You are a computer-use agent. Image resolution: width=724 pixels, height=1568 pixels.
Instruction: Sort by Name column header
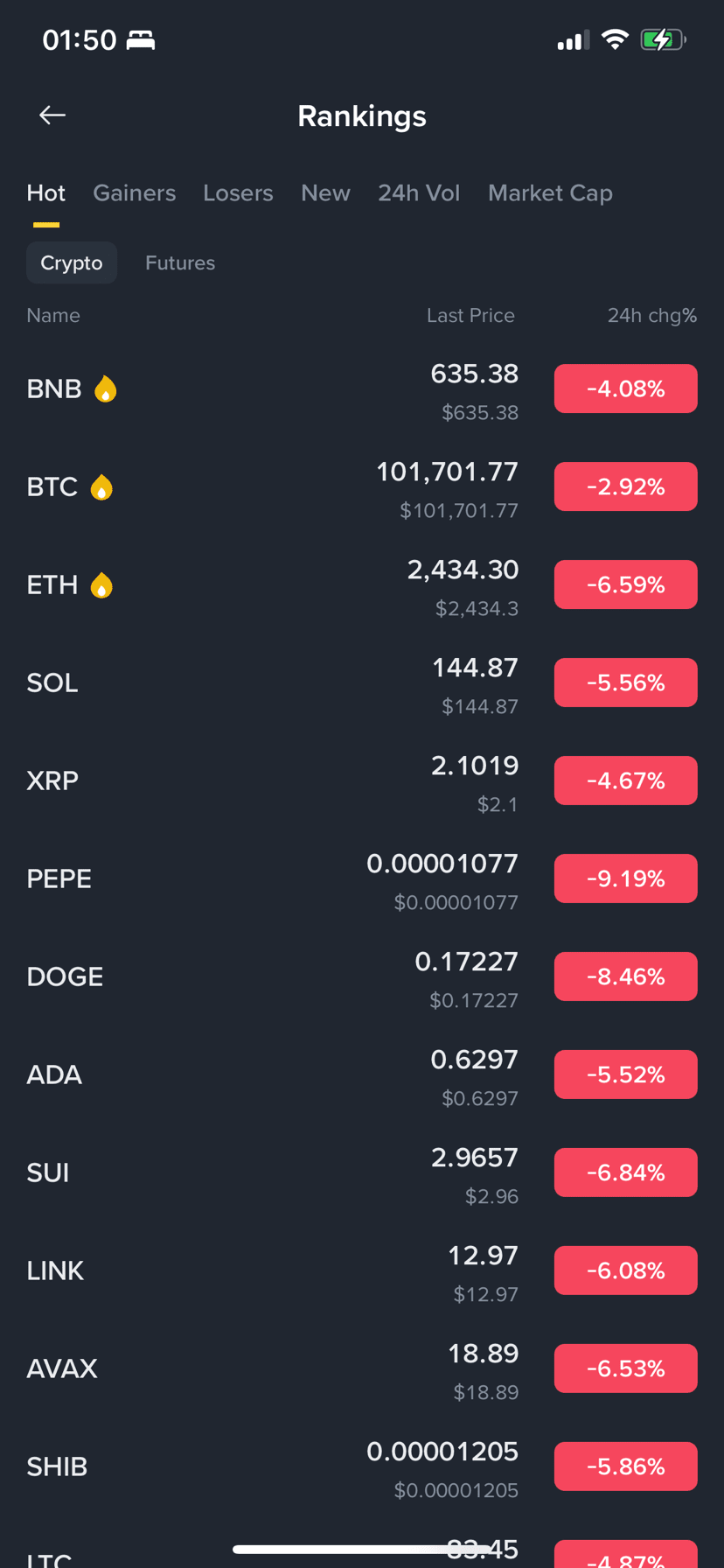tap(53, 315)
